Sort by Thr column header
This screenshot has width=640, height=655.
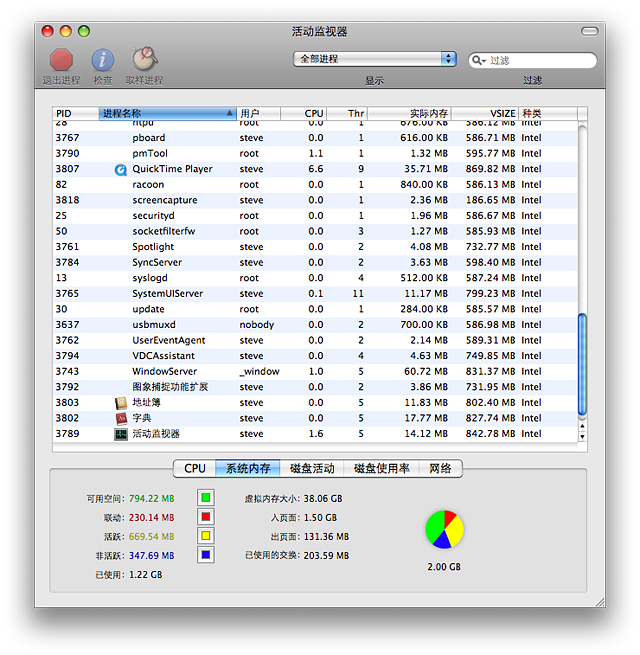(347, 113)
